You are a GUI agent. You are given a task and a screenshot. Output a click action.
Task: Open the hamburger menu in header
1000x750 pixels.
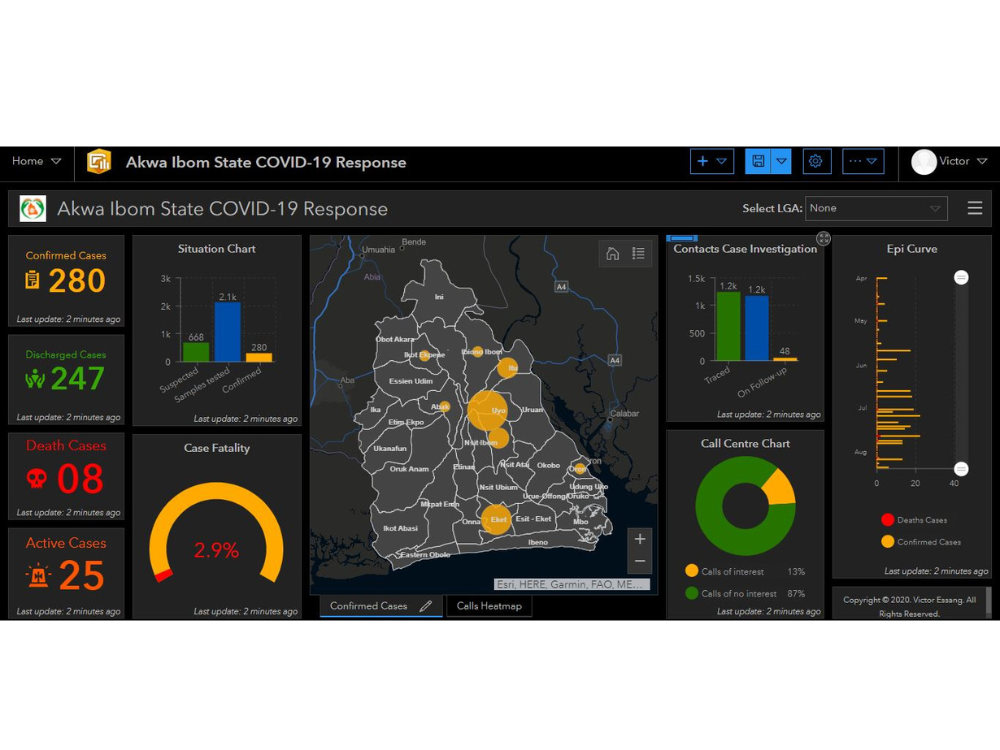pyautogui.click(x=974, y=208)
